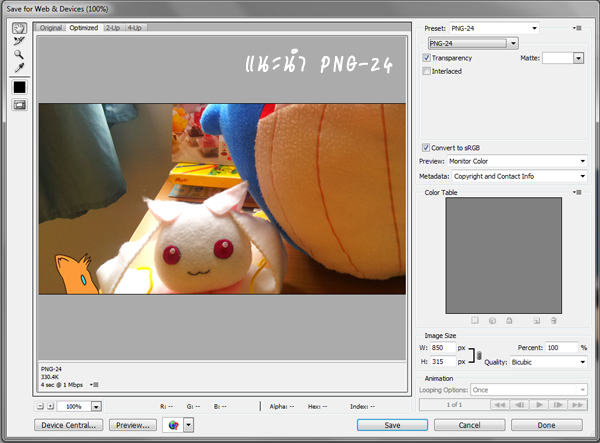
Task: Click the Save button
Action: pos(392,425)
